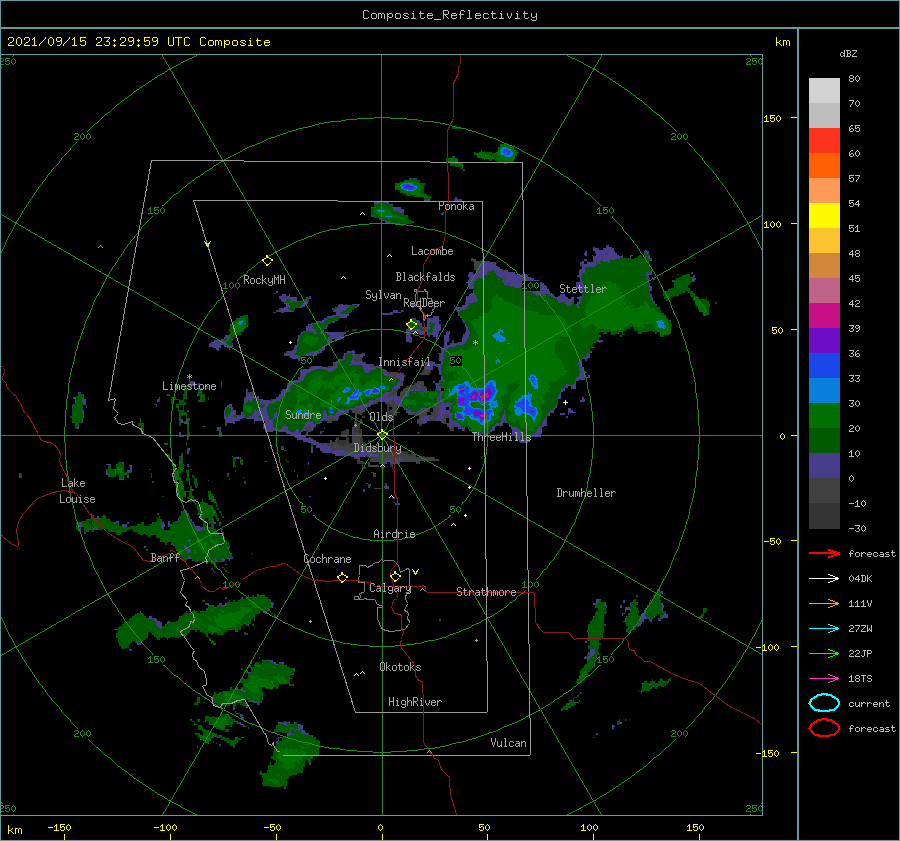Click the Lake Louise label

(x=77, y=491)
